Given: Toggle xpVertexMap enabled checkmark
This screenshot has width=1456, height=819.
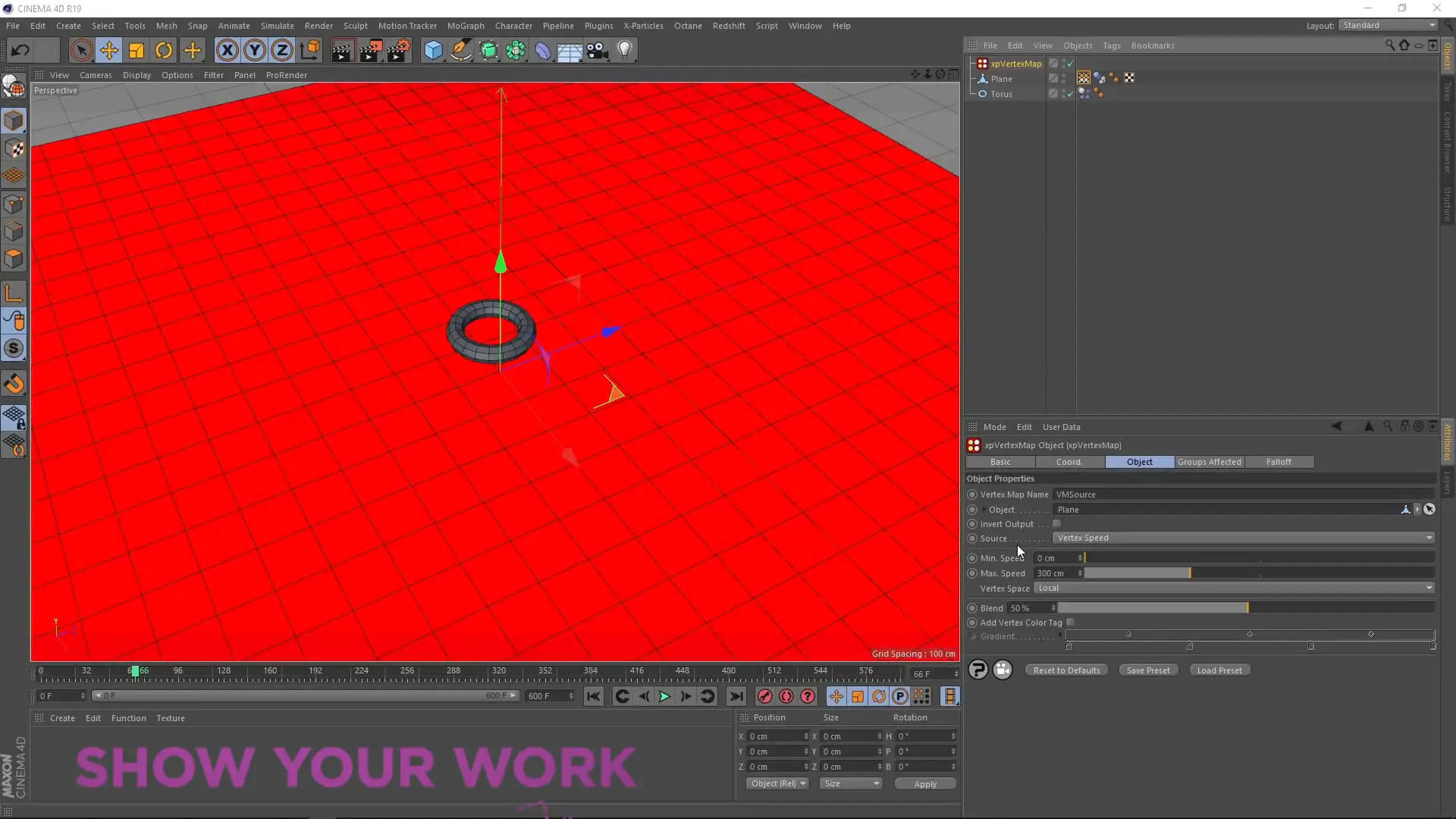Looking at the screenshot, I should [x=1070, y=64].
